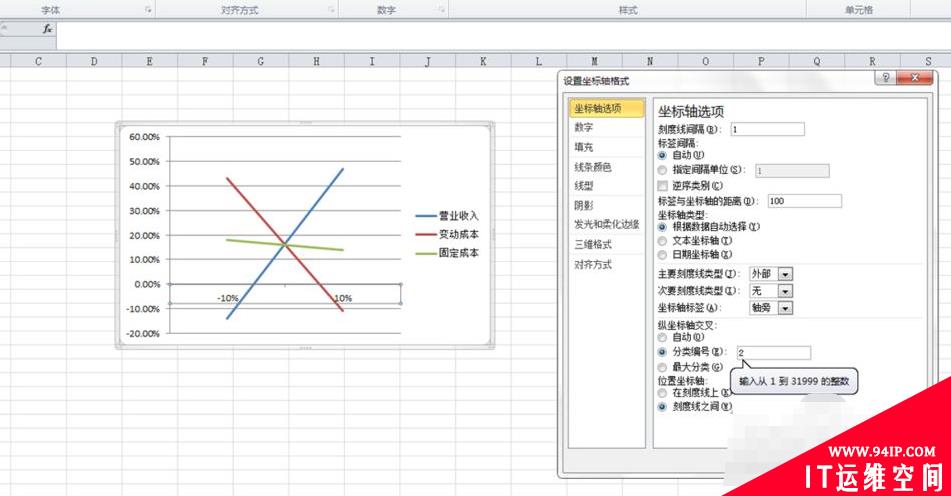Click 固定成本 legend entry
Image resolution: width=951 pixels, height=496 pixels.
(x=448, y=253)
